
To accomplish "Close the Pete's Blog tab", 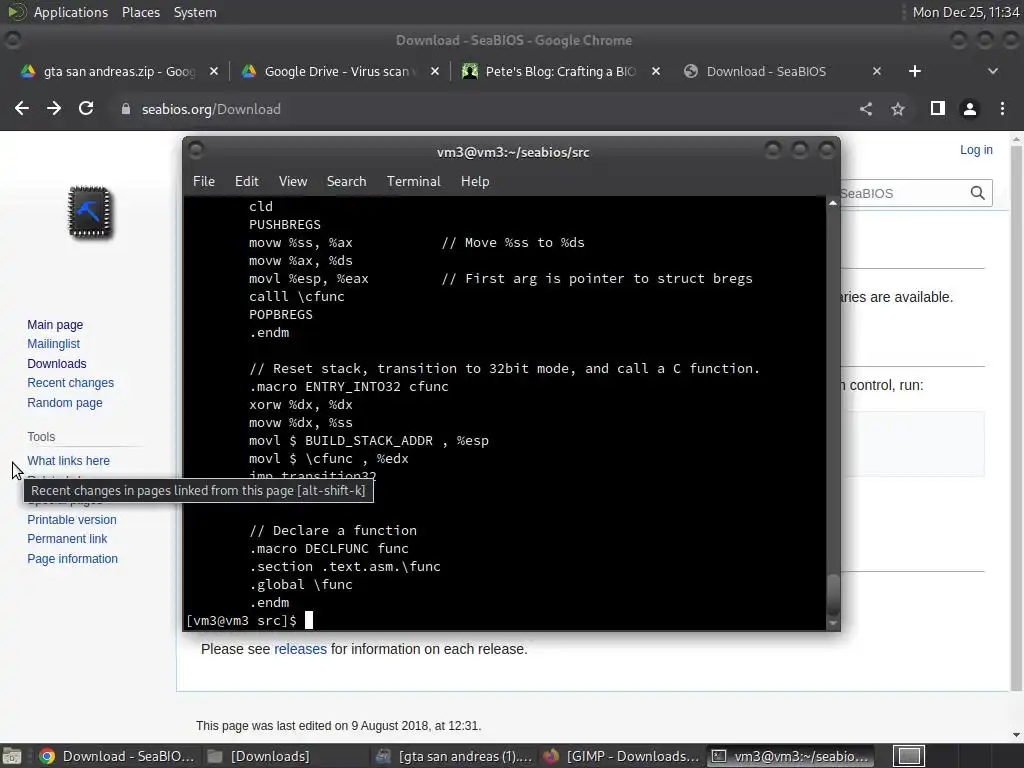I will (x=656, y=71).
